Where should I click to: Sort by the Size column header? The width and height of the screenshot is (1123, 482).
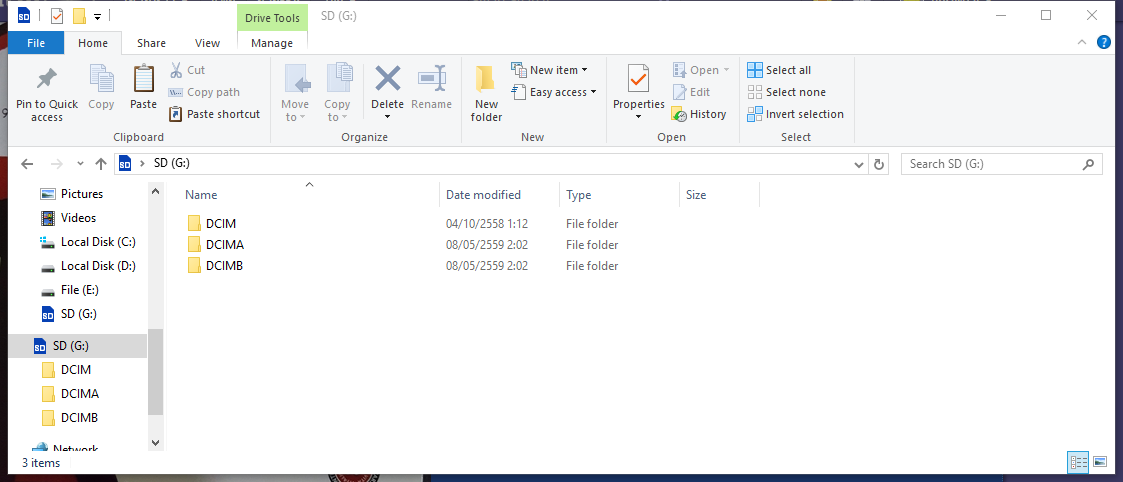(x=696, y=195)
